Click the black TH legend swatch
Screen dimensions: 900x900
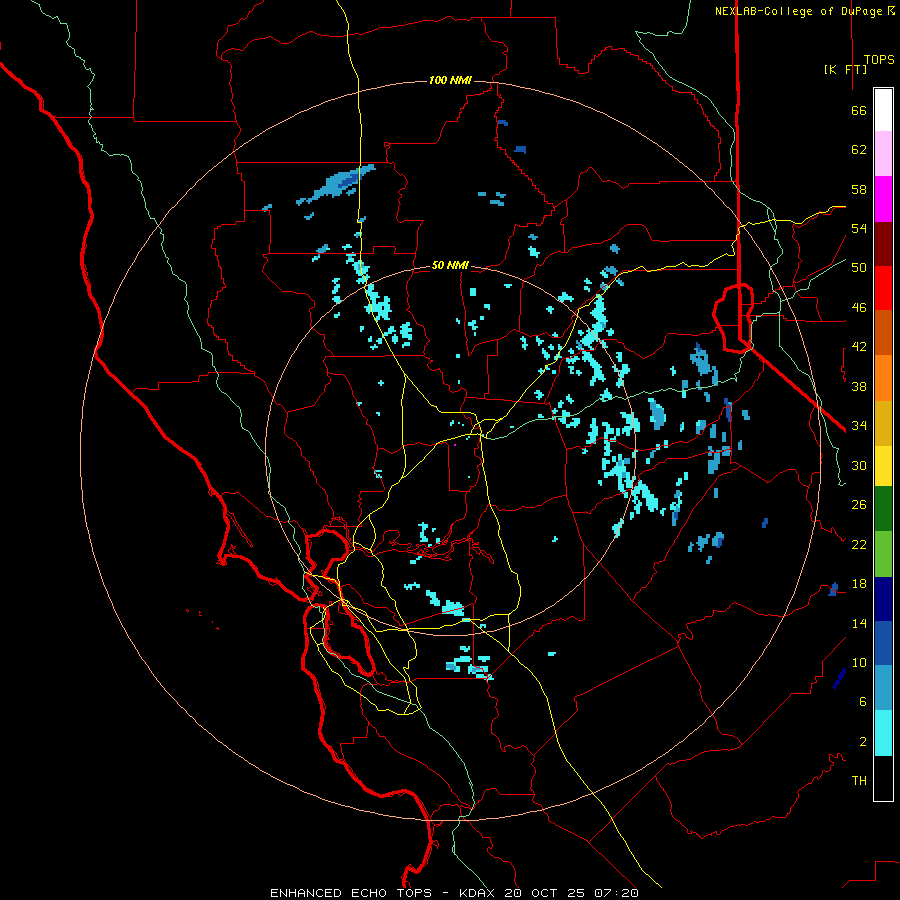coord(883,778)
